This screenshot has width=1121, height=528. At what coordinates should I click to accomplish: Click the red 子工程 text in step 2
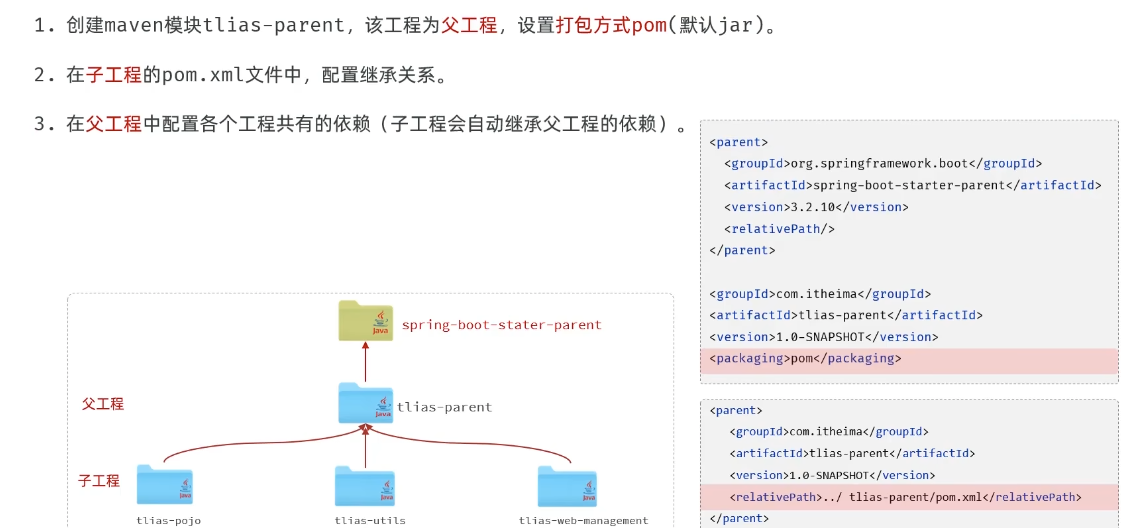coord(114,75)
